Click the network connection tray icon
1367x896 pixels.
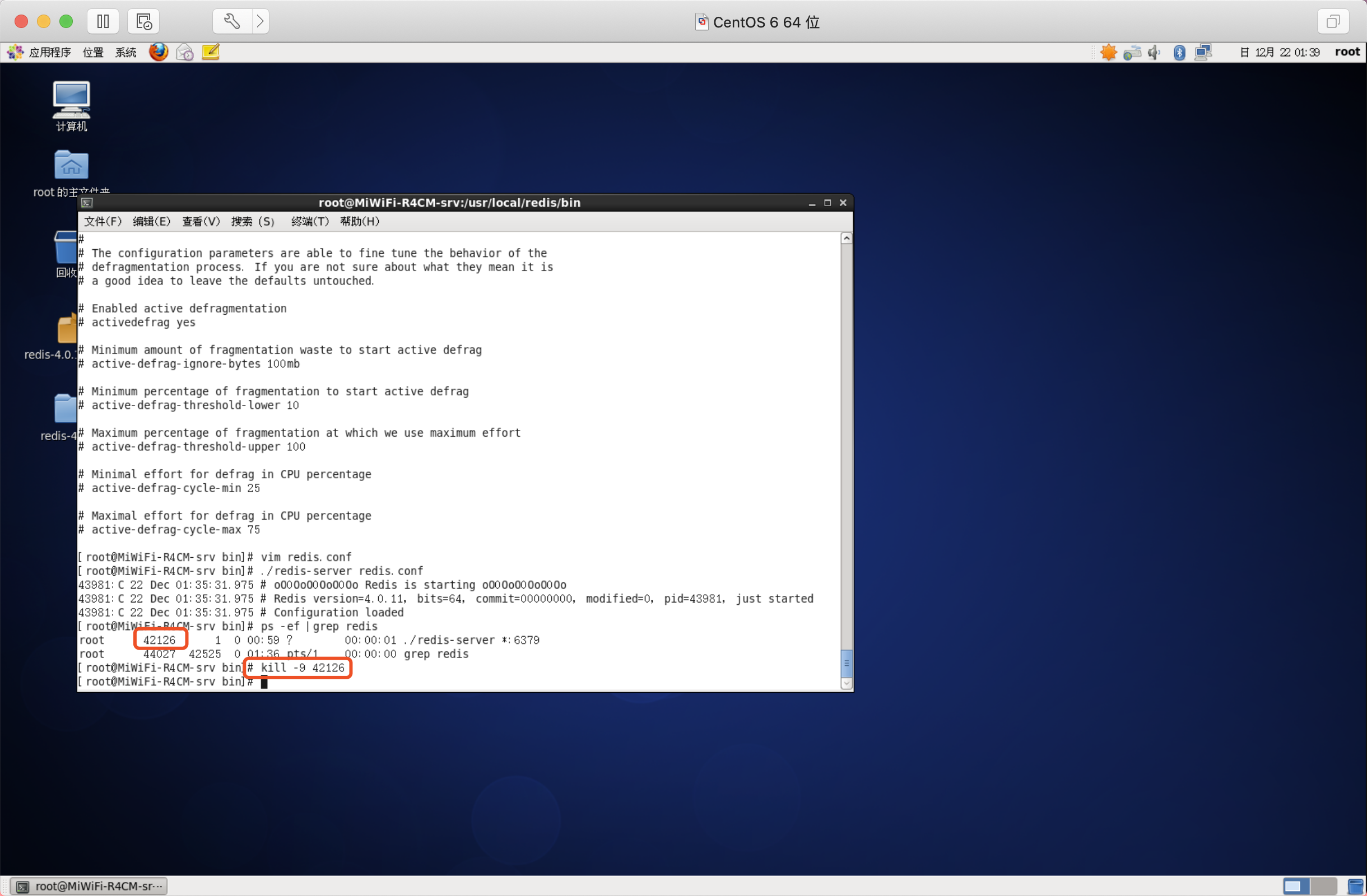click(x=1203, y=53)
